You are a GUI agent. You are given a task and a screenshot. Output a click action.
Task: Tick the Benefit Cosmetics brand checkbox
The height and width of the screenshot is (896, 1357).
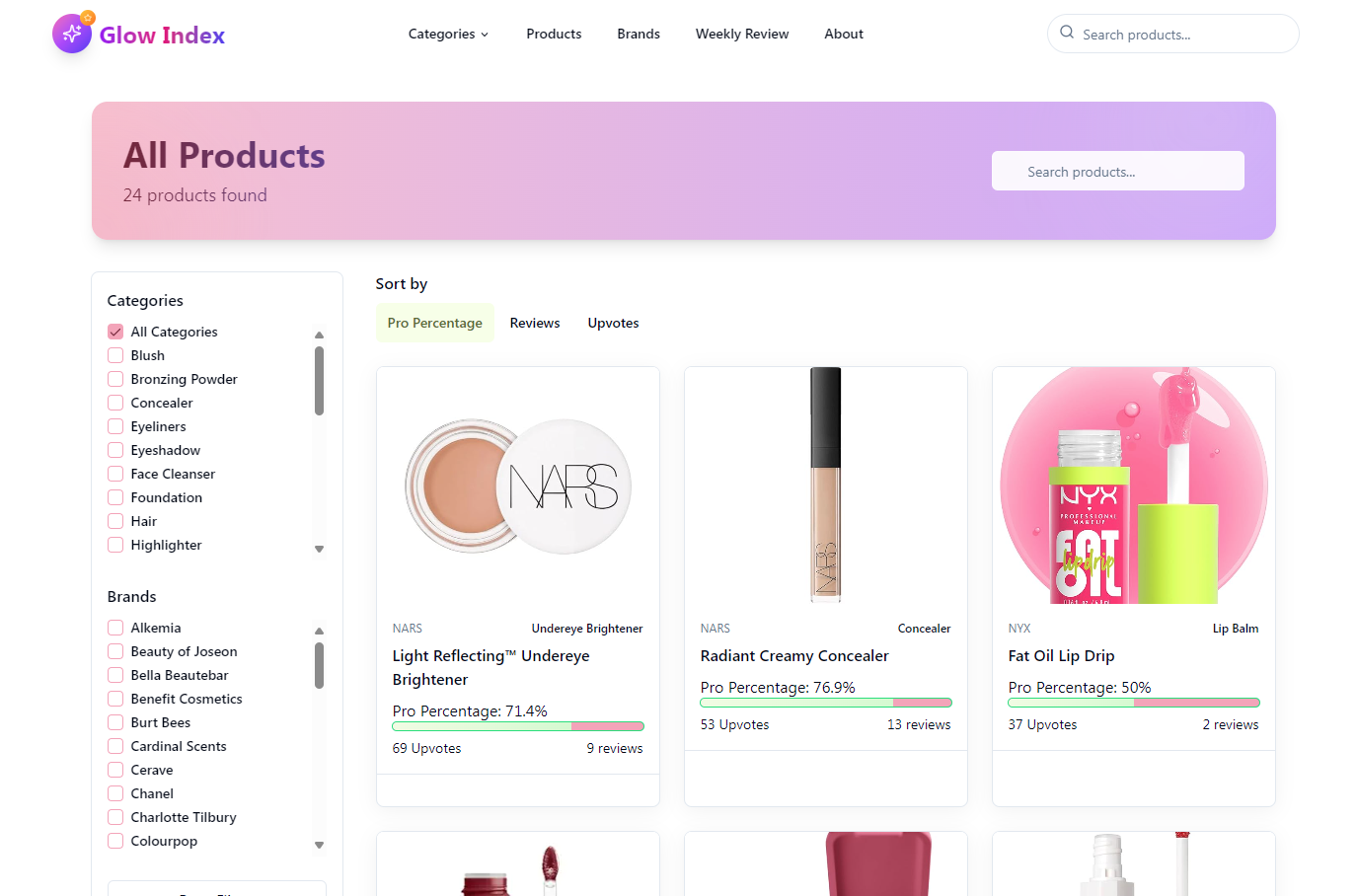click(x=115, y=699)
